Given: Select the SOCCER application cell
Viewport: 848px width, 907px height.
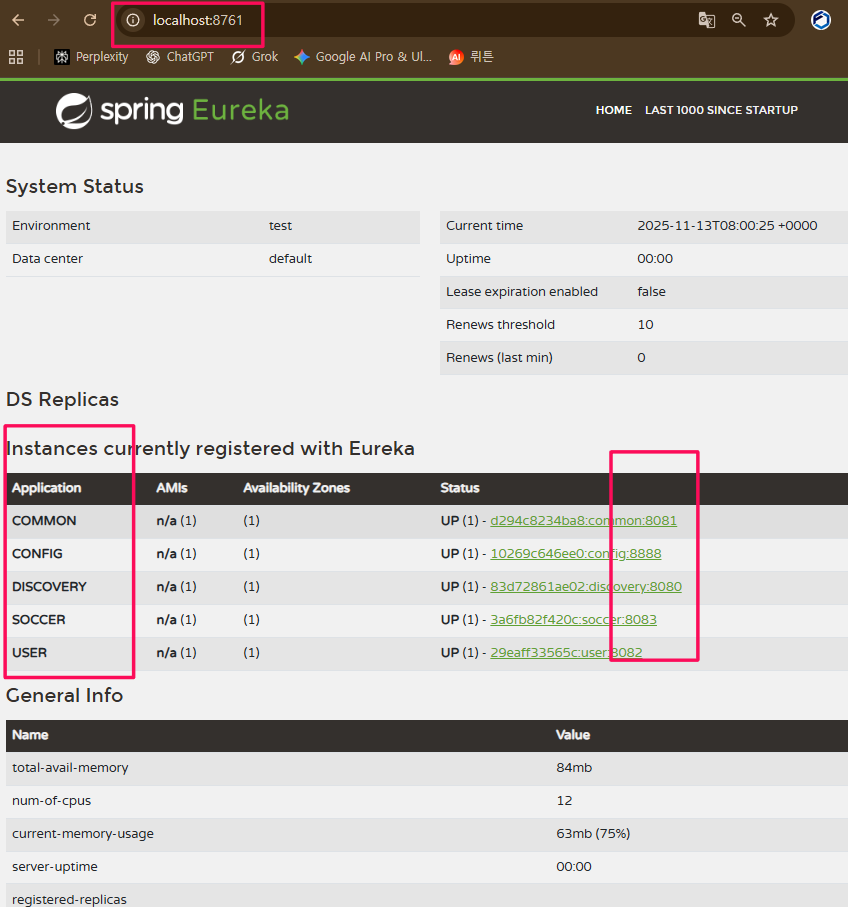Looking at the screenshot, I should click(39, 620).
